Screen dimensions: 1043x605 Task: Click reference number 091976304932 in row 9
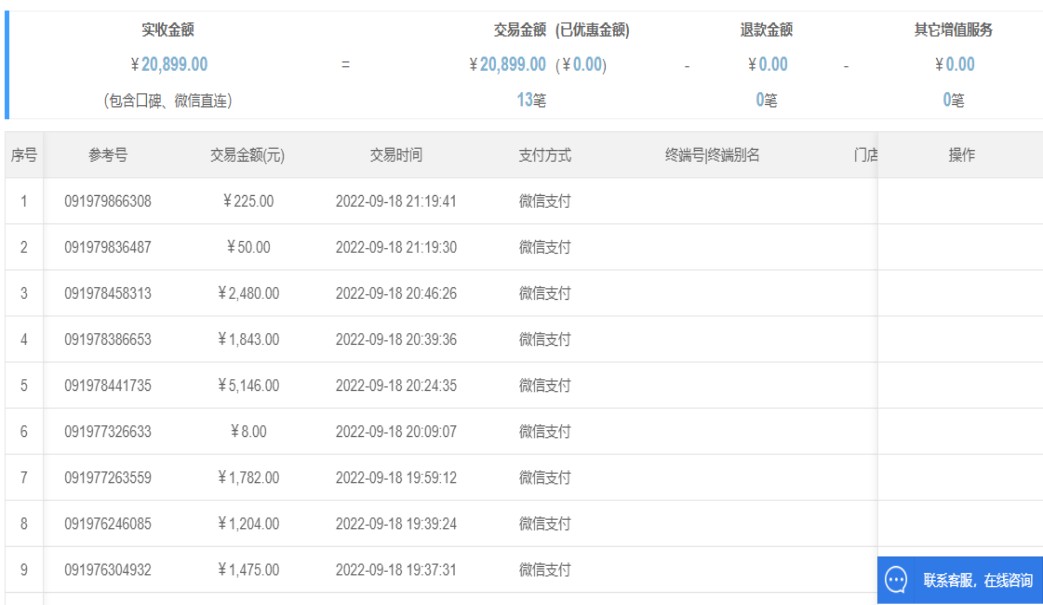[108, 569]
